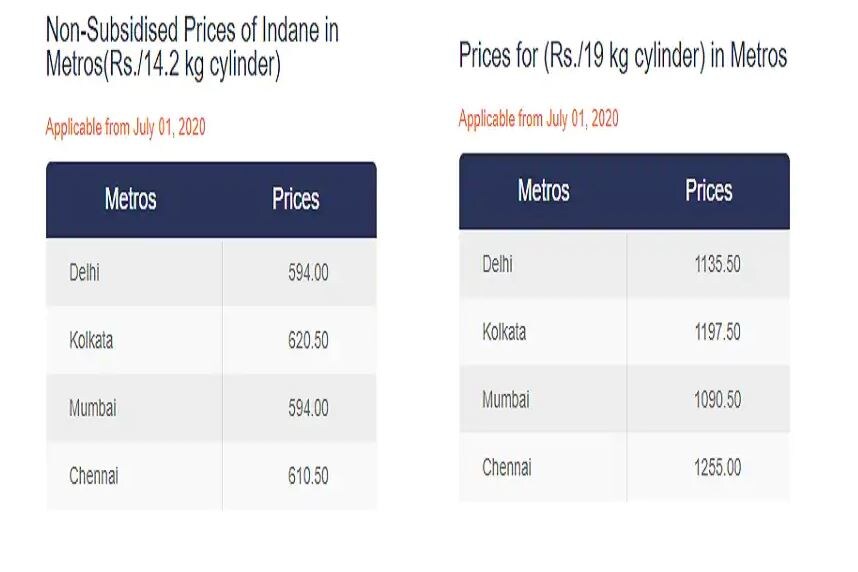The height and width of the screenshot is (572, 858).
Task: Click the Prices header in the 19 kg table
Action: (x=709, y=190)
